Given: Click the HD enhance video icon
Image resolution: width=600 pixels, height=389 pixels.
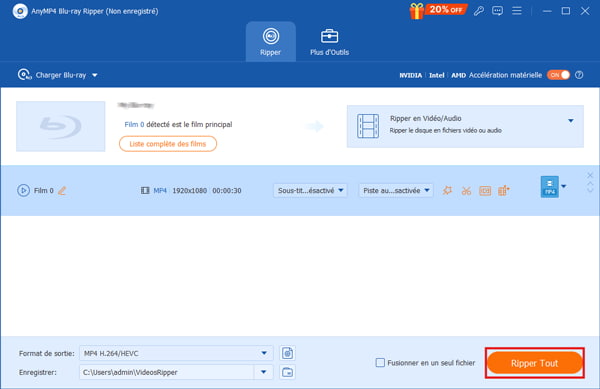Looking at the screenshot, I should click(x=485, y=190).
